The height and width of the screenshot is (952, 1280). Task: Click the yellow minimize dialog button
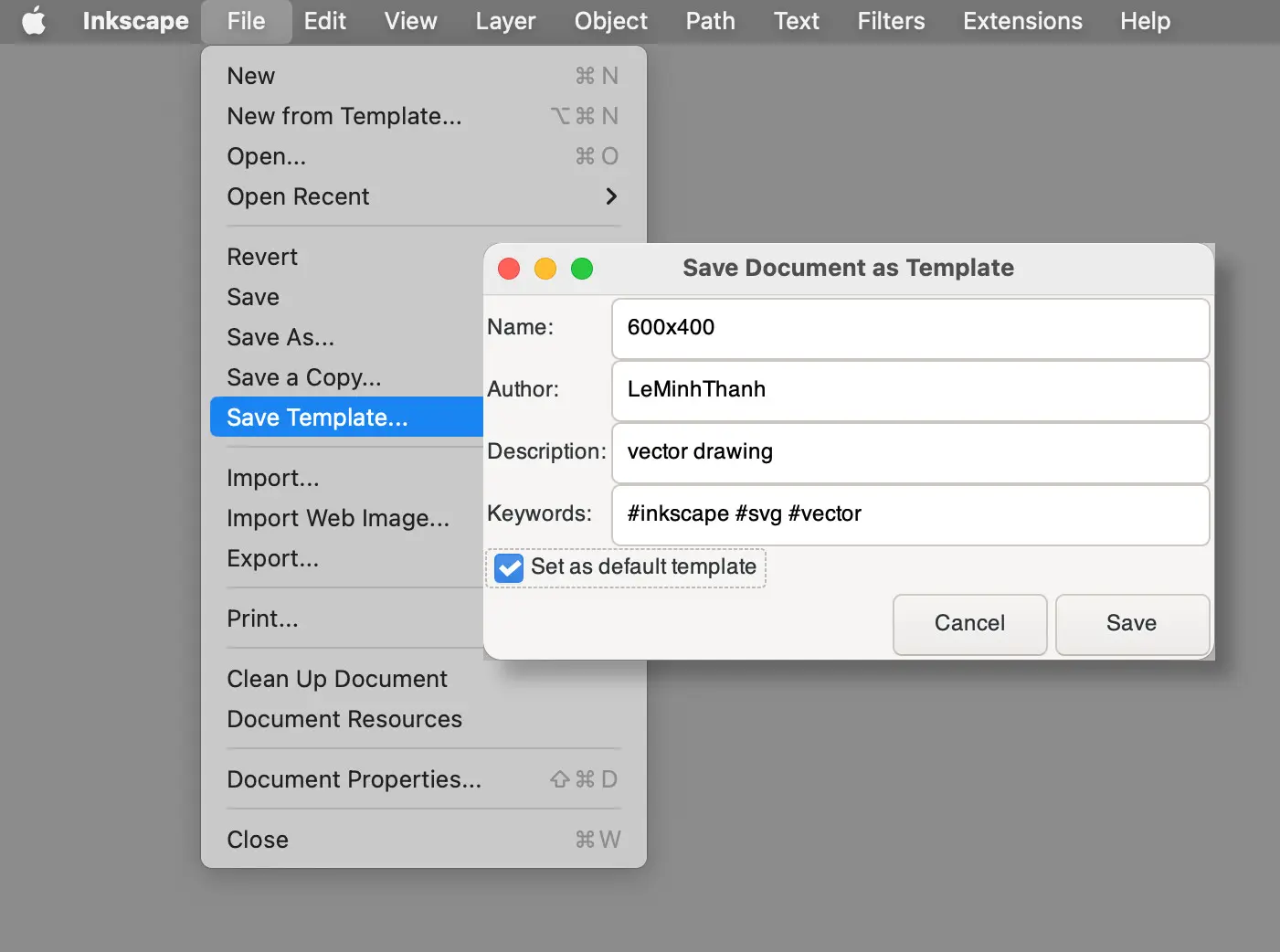[545, 269]
